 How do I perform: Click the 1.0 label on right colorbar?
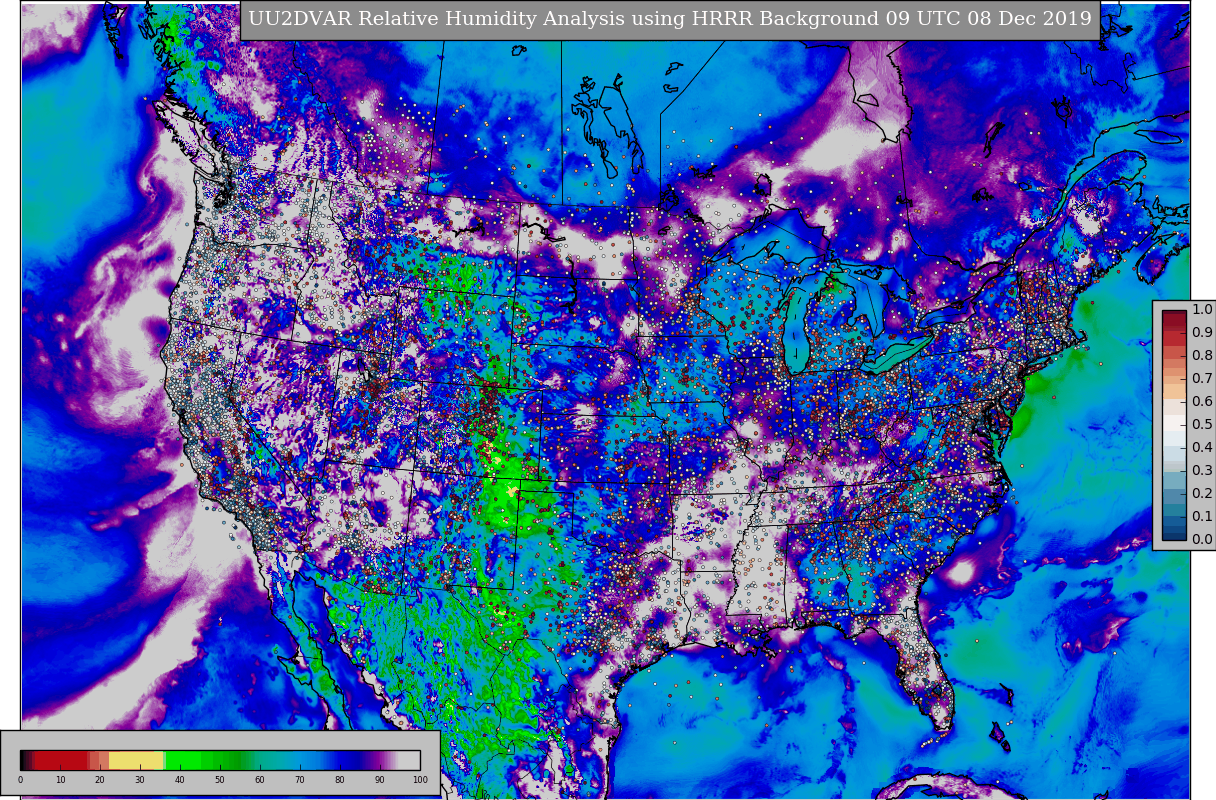point(1202,310)
